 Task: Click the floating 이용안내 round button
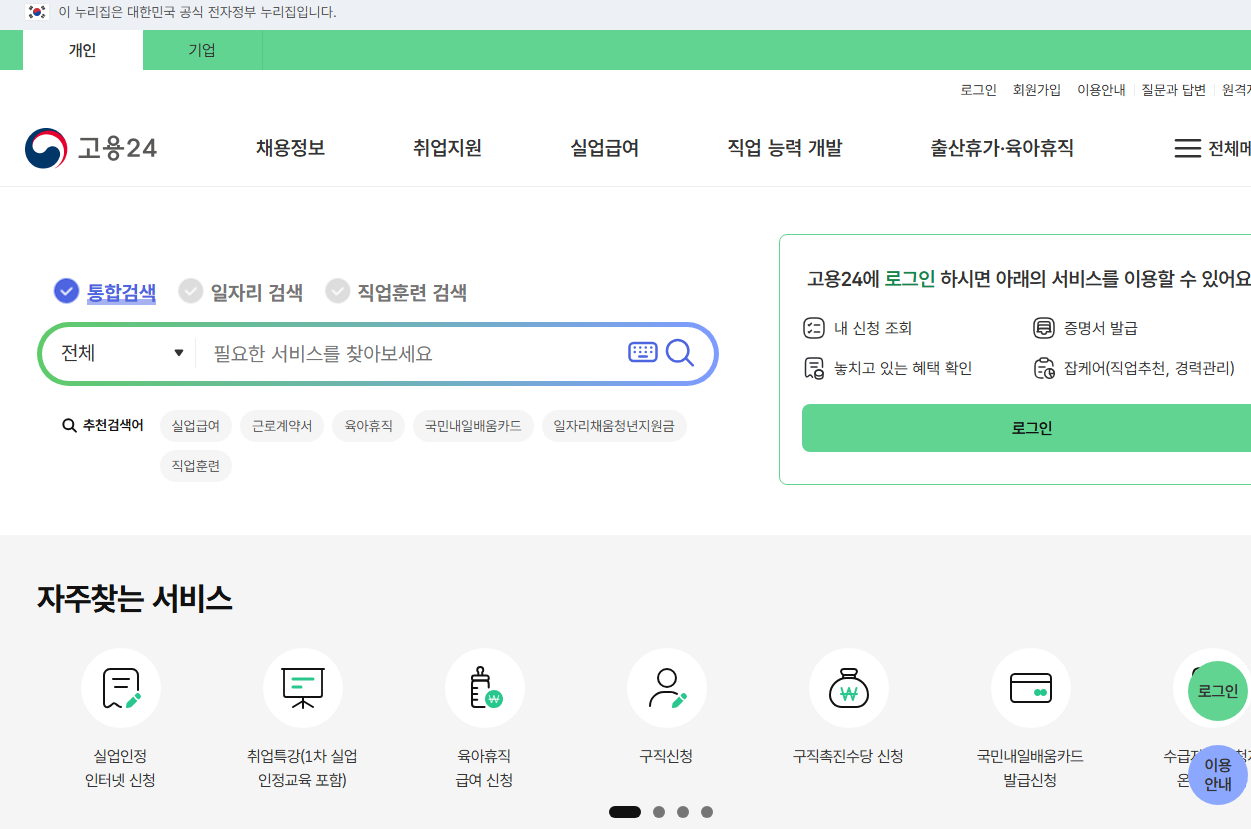tap(1217, 774)
